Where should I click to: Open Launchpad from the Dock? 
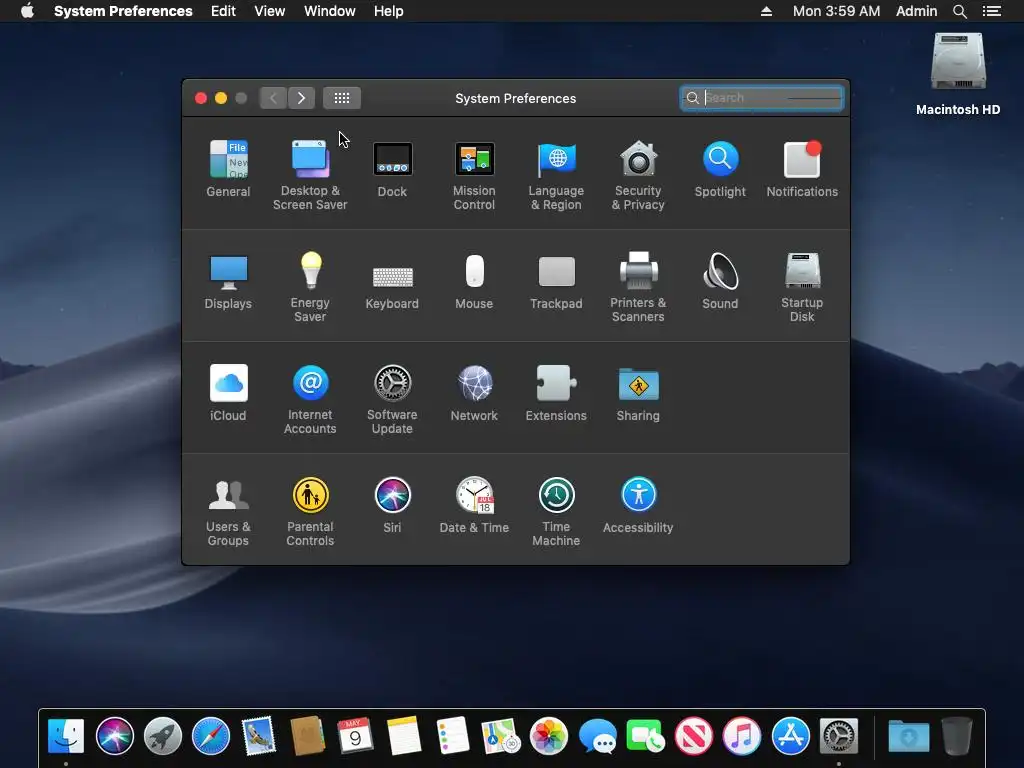tap(163, 736)
